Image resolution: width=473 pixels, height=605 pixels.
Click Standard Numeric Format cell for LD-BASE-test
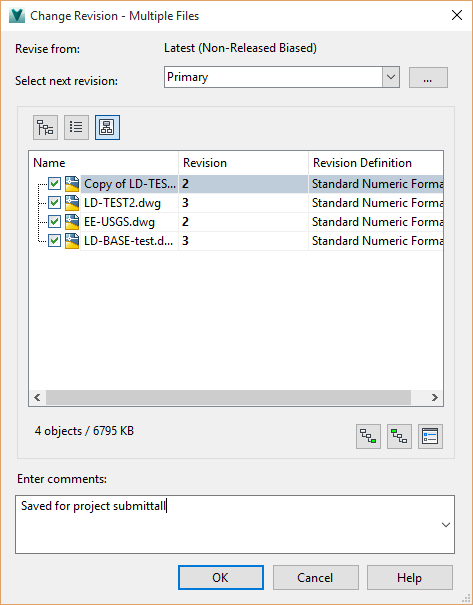(377, 241)
